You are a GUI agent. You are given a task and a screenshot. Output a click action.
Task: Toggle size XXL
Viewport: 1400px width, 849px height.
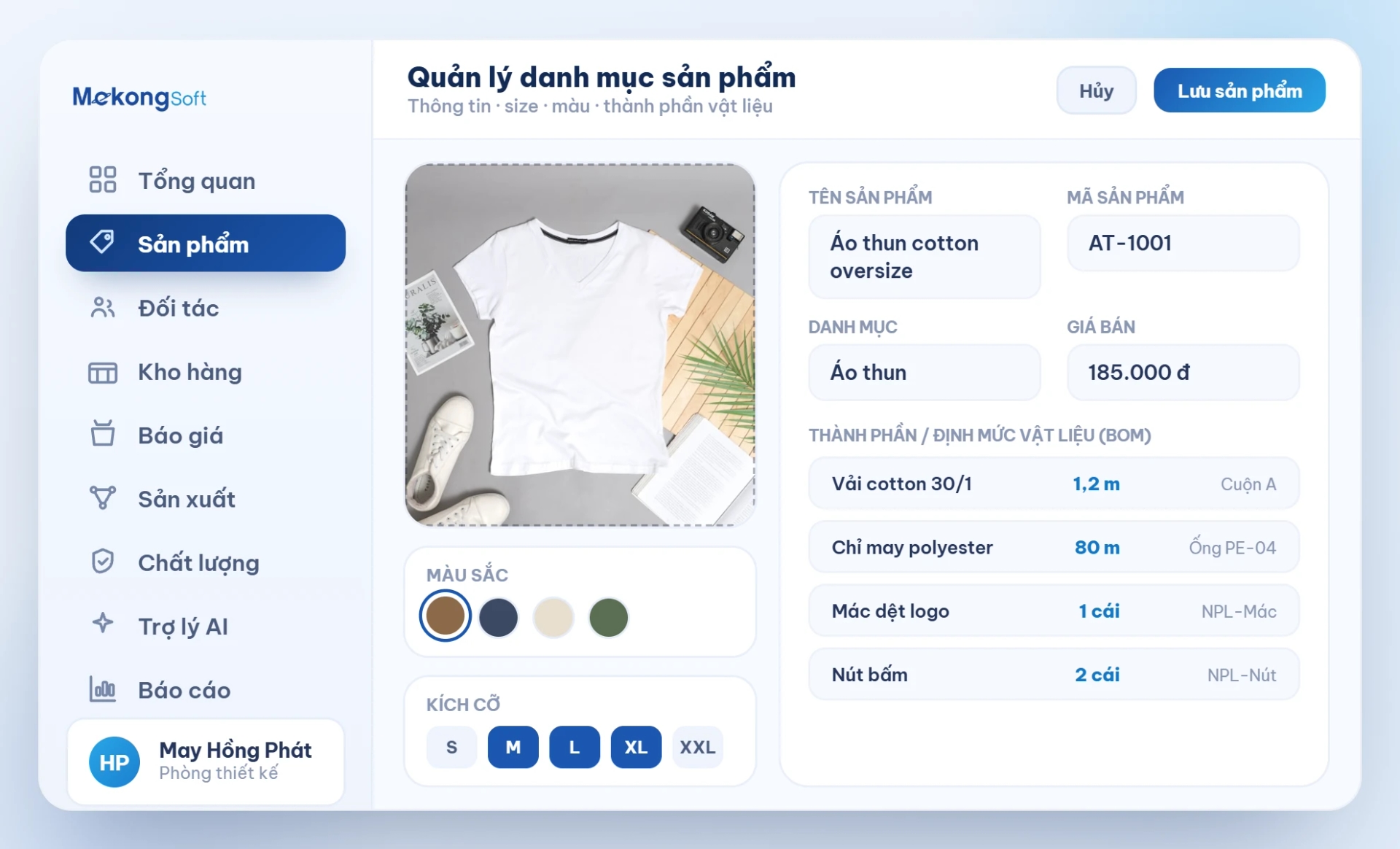coord(697,747)
